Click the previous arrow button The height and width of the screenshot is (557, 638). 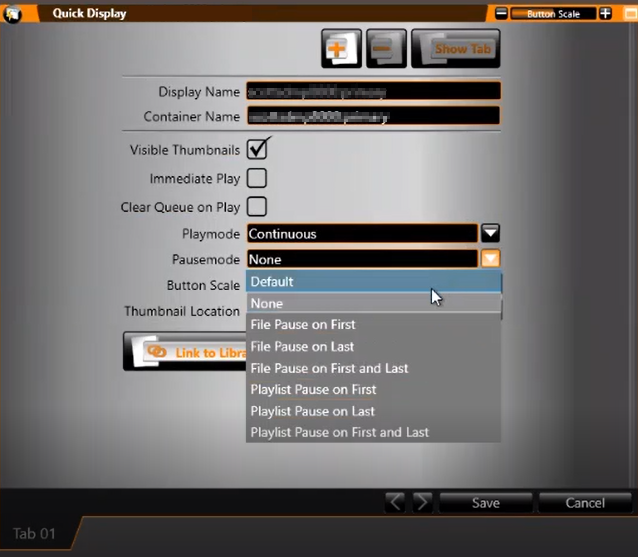395,502
